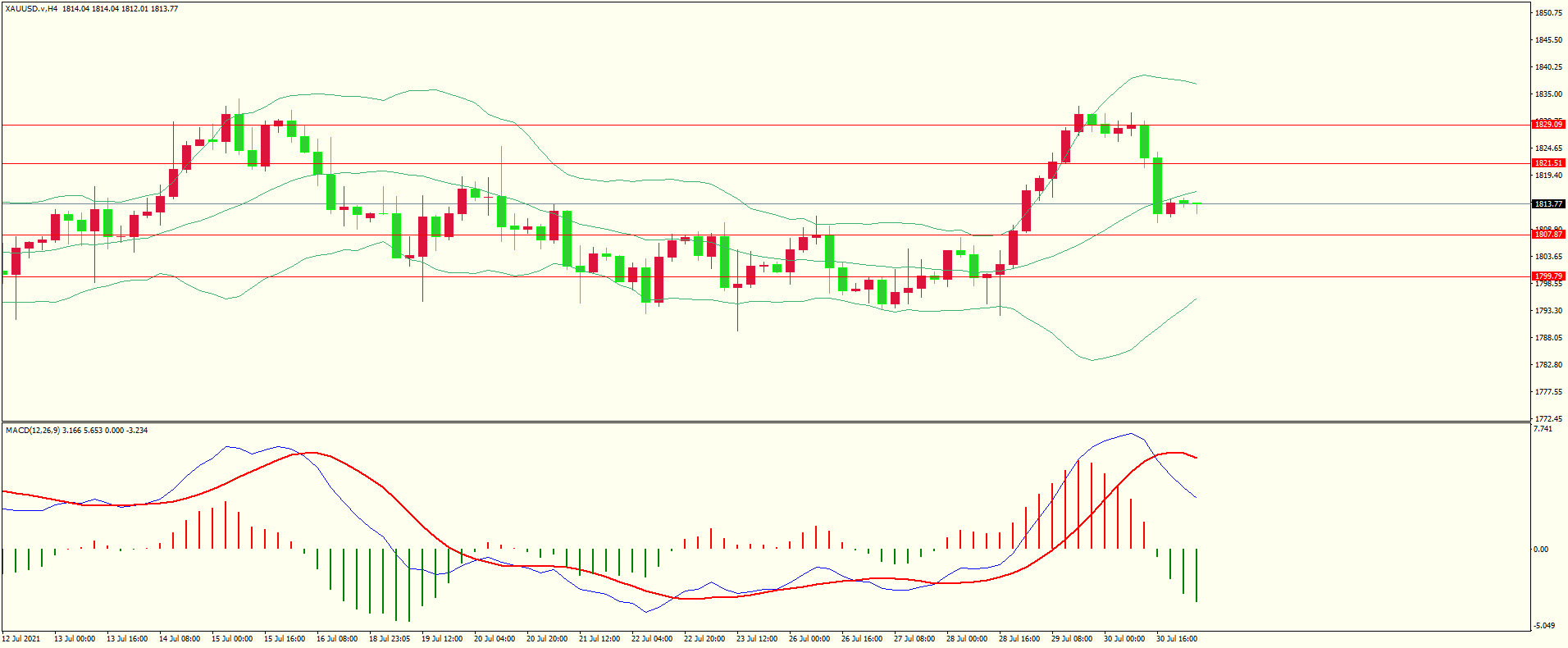1568x648 pixels.
Task: Select the 1807.87 red price tag
Action: point(1548,235)
